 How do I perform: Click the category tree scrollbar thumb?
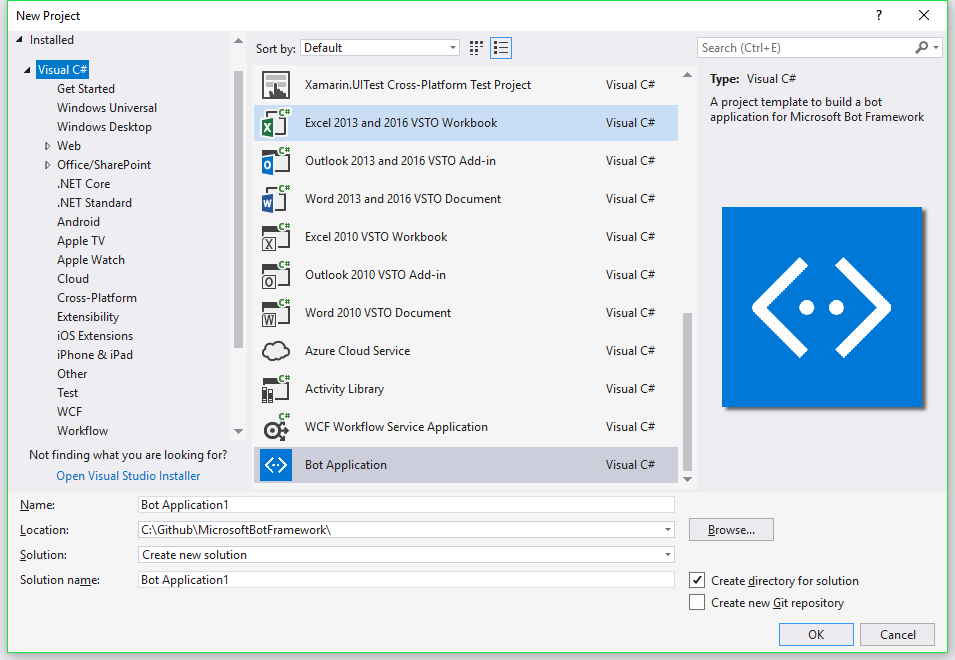(x=238, y=209)
